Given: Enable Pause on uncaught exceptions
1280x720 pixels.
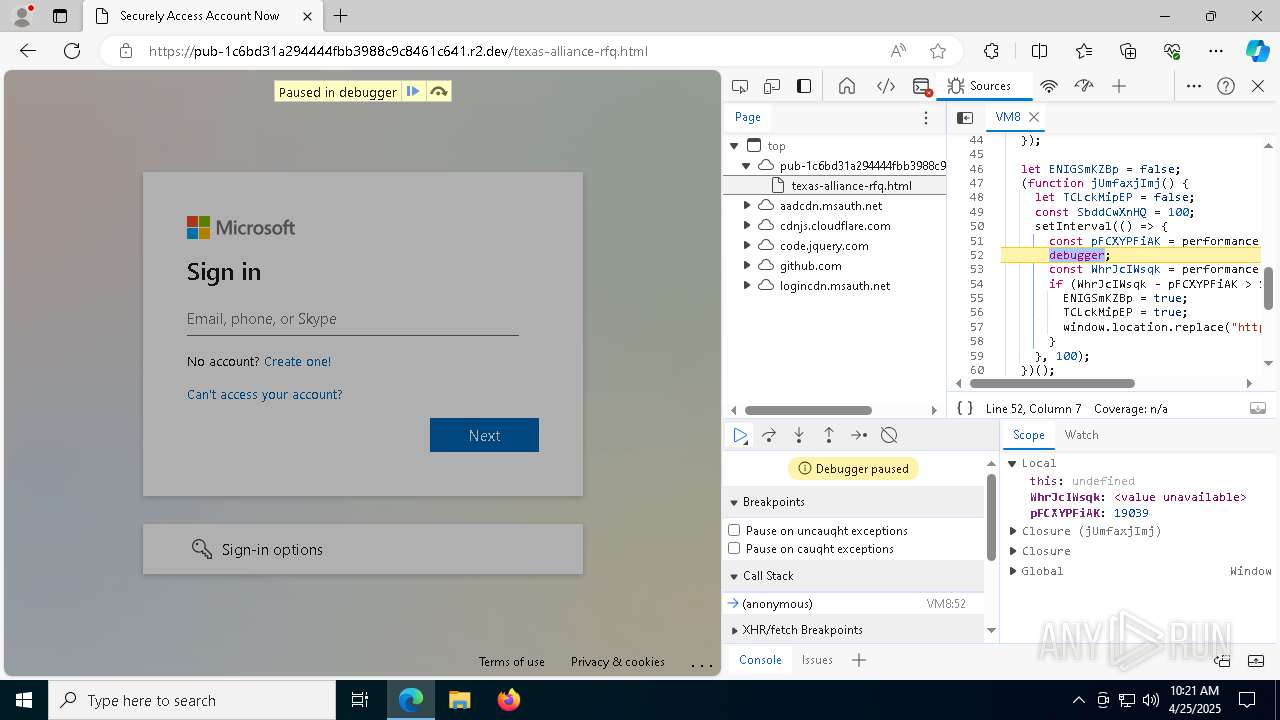Looking at the screenshot, I should coord(734,530).
